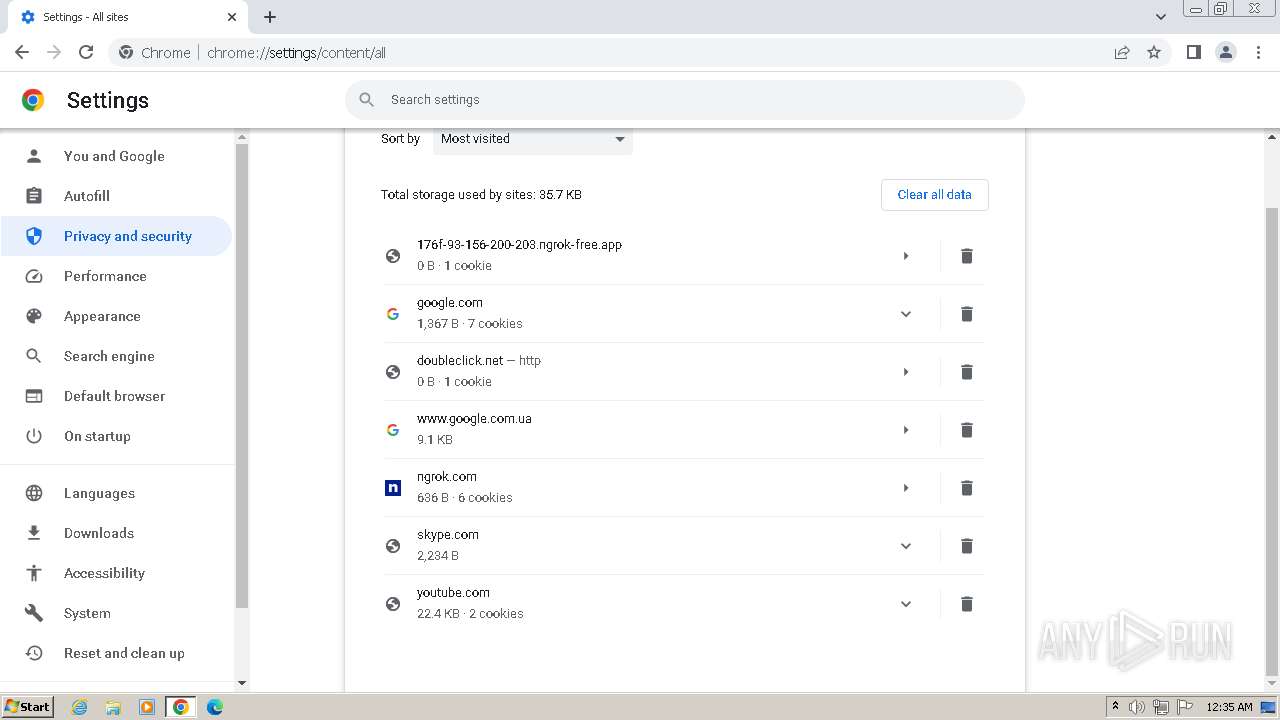
Task: Open the Chrome profile avatar
Action: (x=1226, y=52)
